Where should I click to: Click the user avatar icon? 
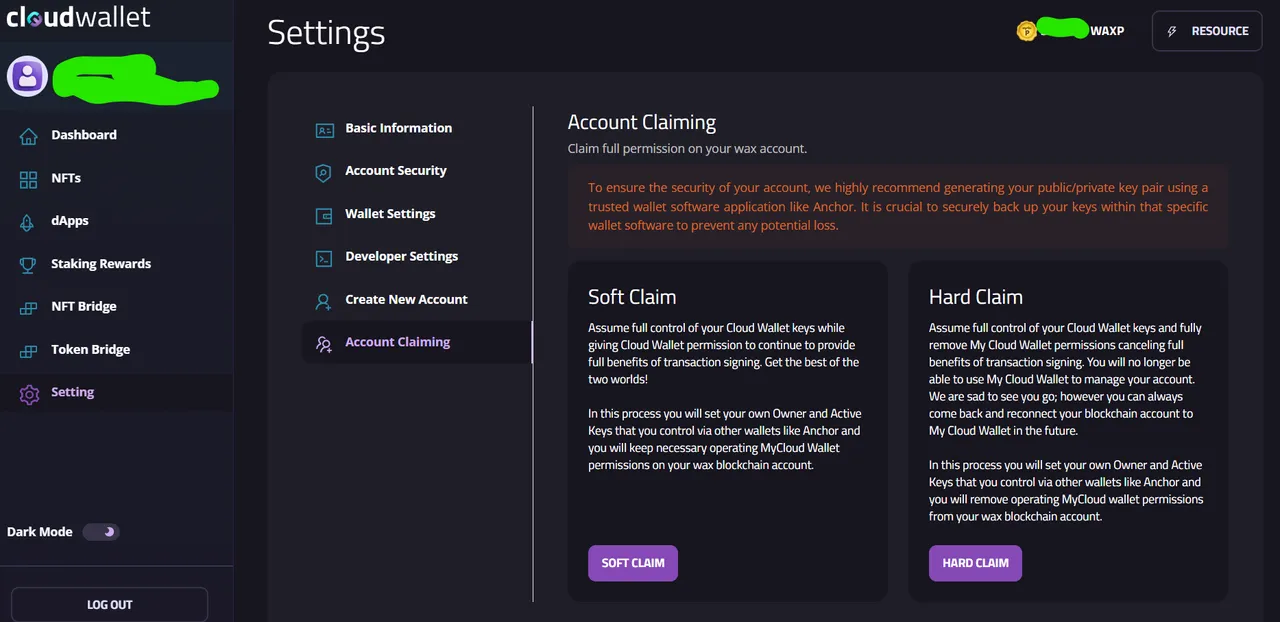(x=27, y=76)
